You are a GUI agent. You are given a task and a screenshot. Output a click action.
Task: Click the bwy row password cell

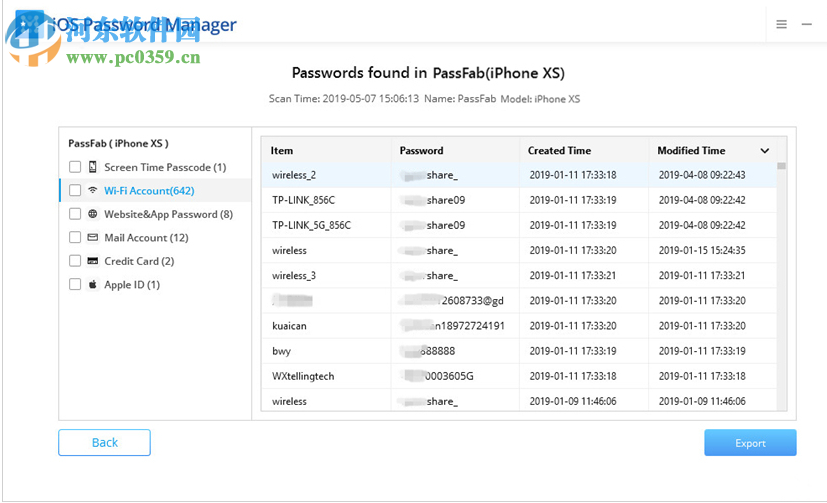point(427,351)
